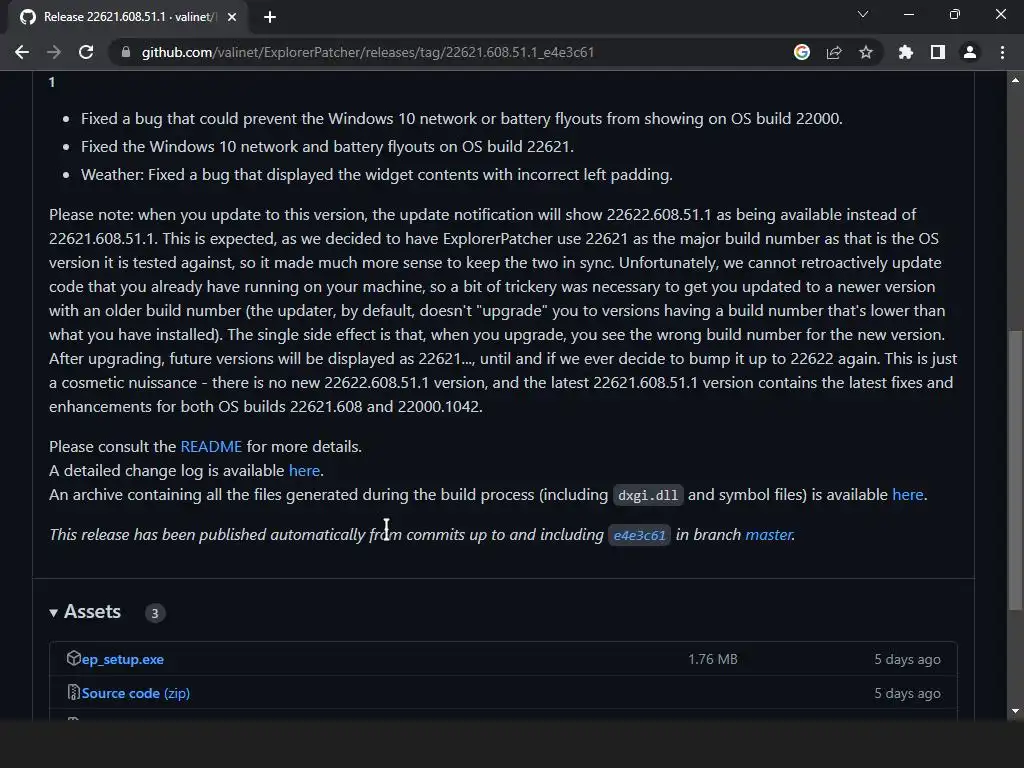Click the Google icon in address bar
This screenshot has height=768, width=1024.
pyautogui.click(x=801, y=52)
